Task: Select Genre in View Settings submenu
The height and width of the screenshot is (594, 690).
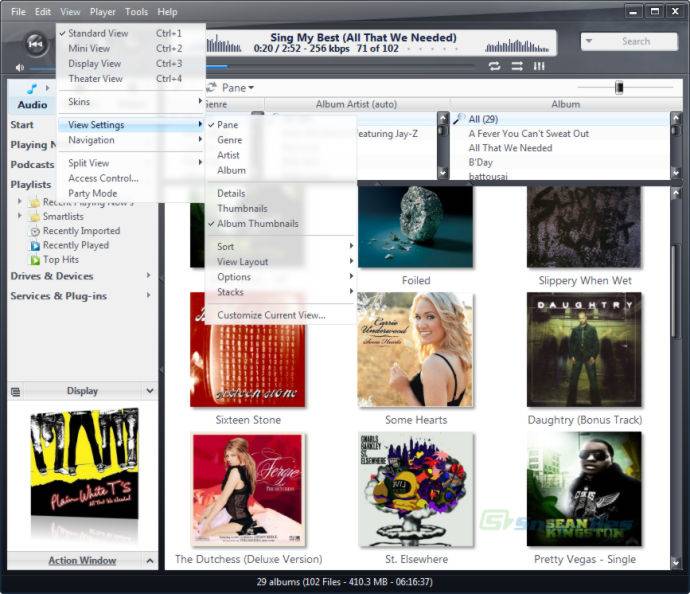Action: tap(281, 140)
